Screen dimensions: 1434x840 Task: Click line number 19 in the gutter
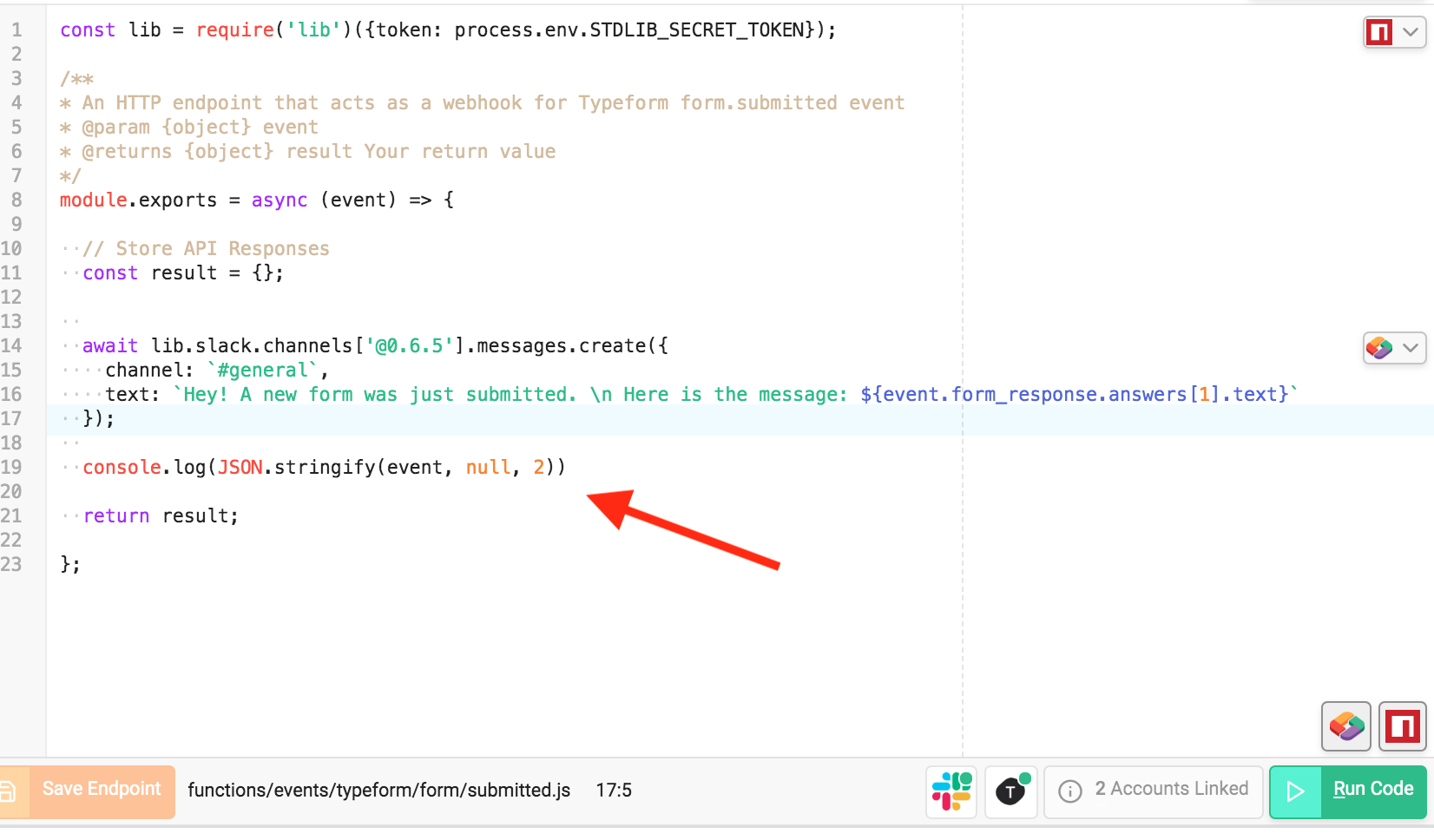coord(11,467)
